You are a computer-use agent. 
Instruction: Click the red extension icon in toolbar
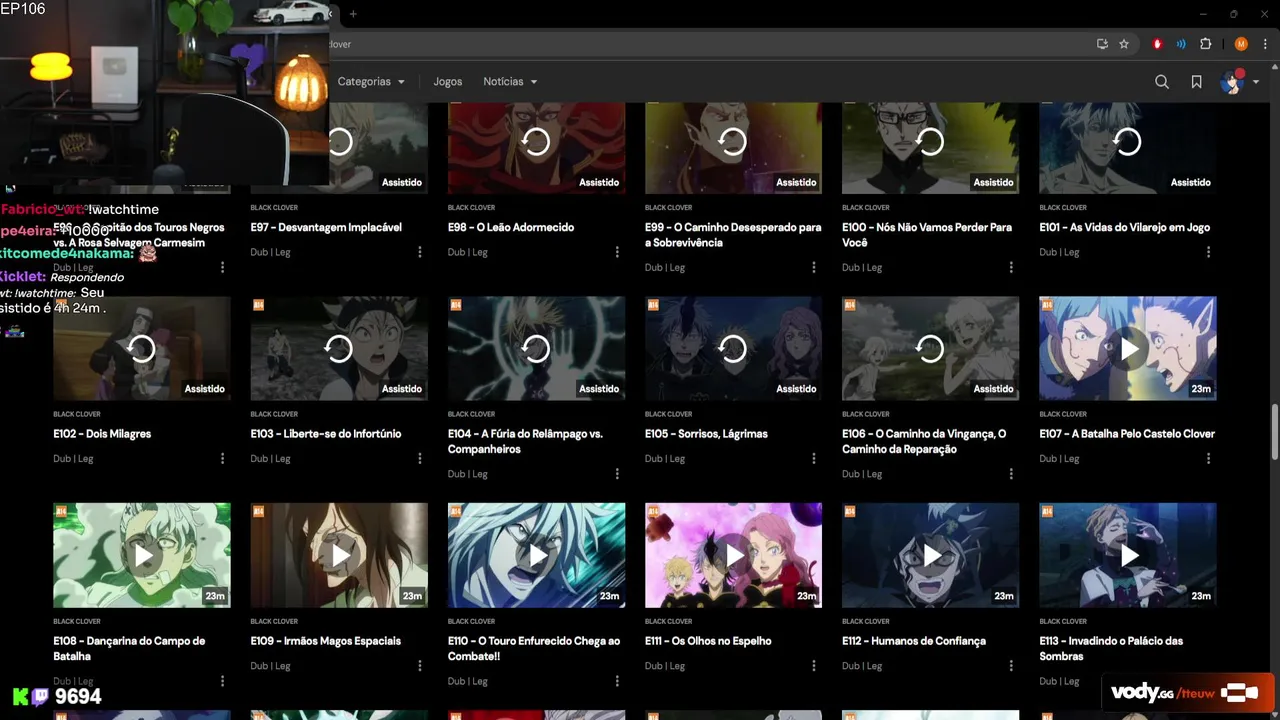coord(1158,44)
